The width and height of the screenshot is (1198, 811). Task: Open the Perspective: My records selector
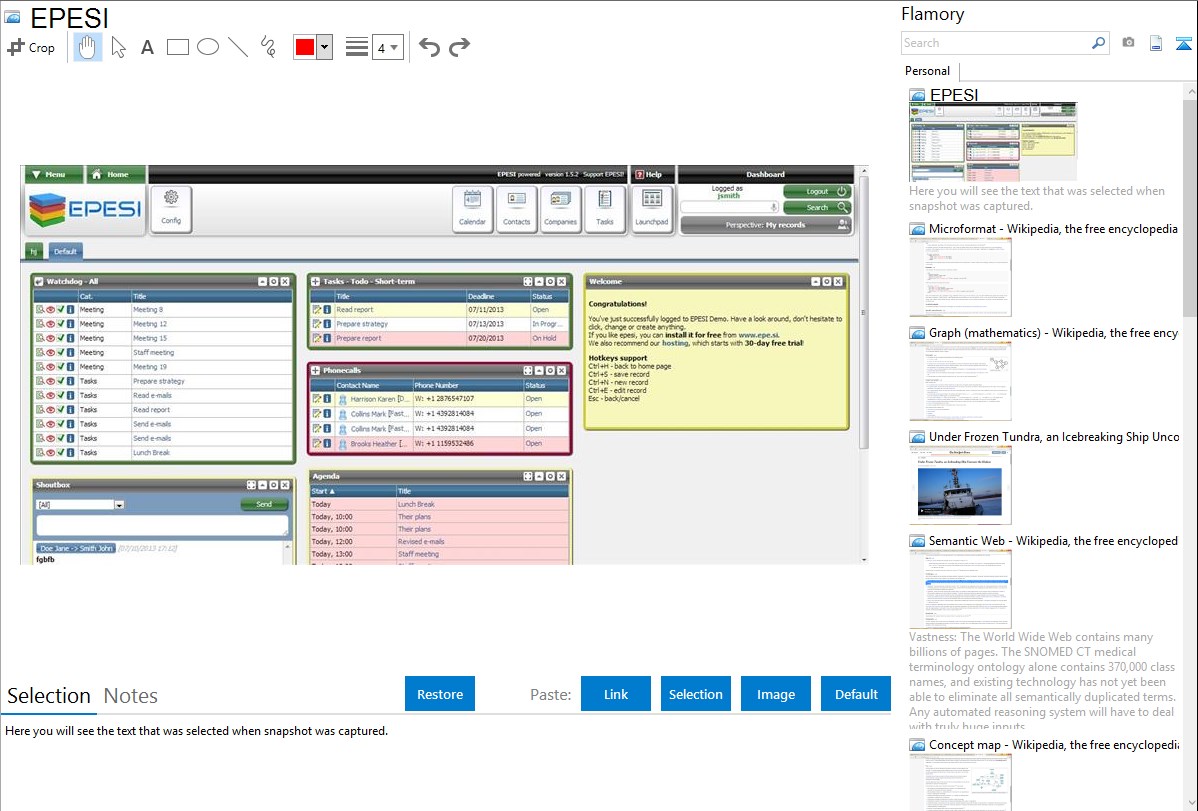pyautogui.click(x=766, y=225)
